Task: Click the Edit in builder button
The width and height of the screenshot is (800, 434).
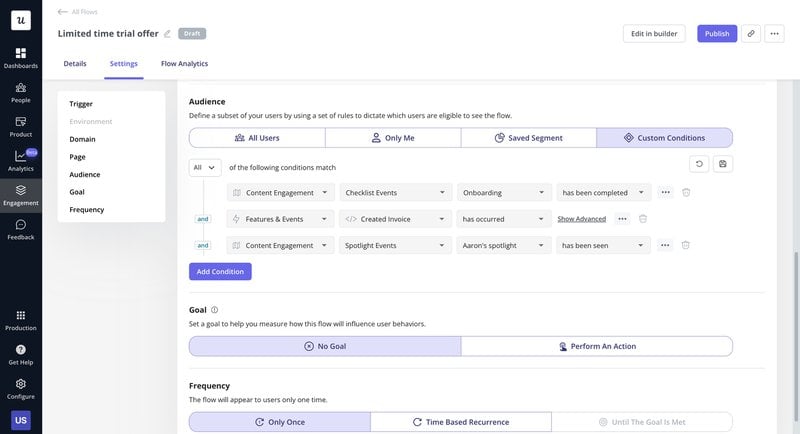Action: [654, 34]
